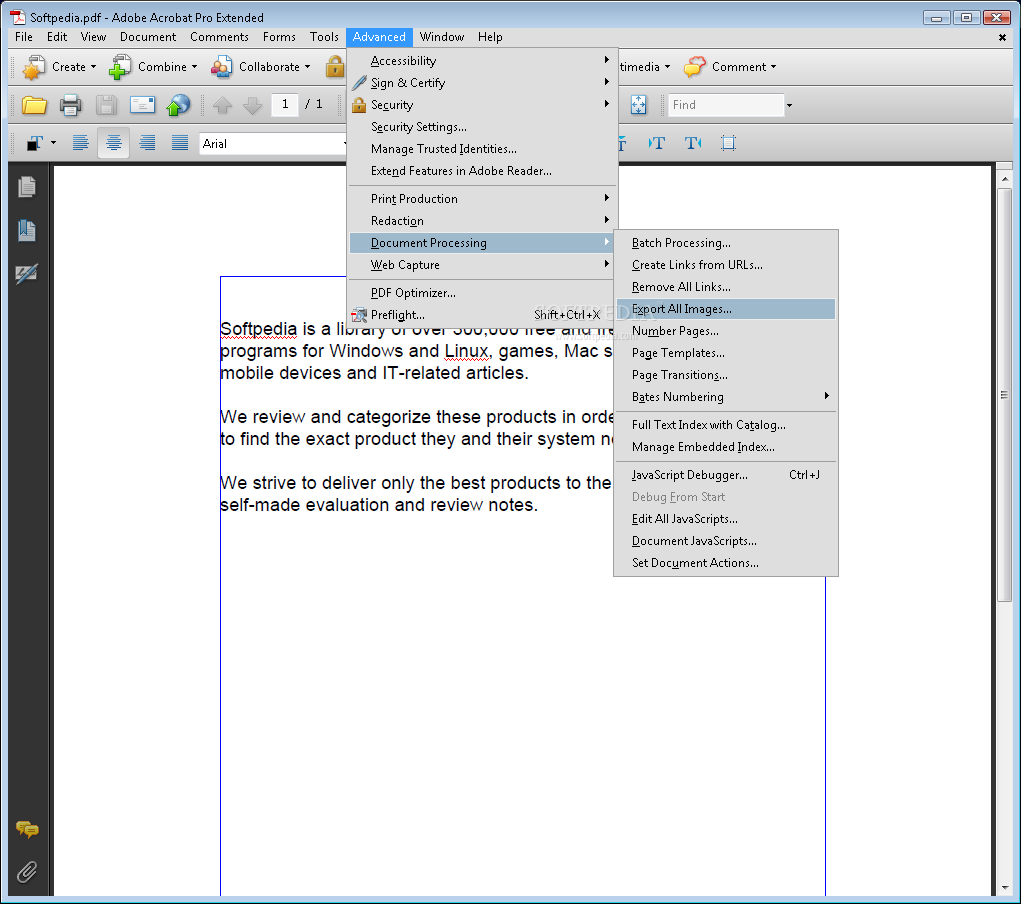This screenshot has width=1021, height=904.
Task: Choose Full Text Index with Catalog
Action: (725, 425)
